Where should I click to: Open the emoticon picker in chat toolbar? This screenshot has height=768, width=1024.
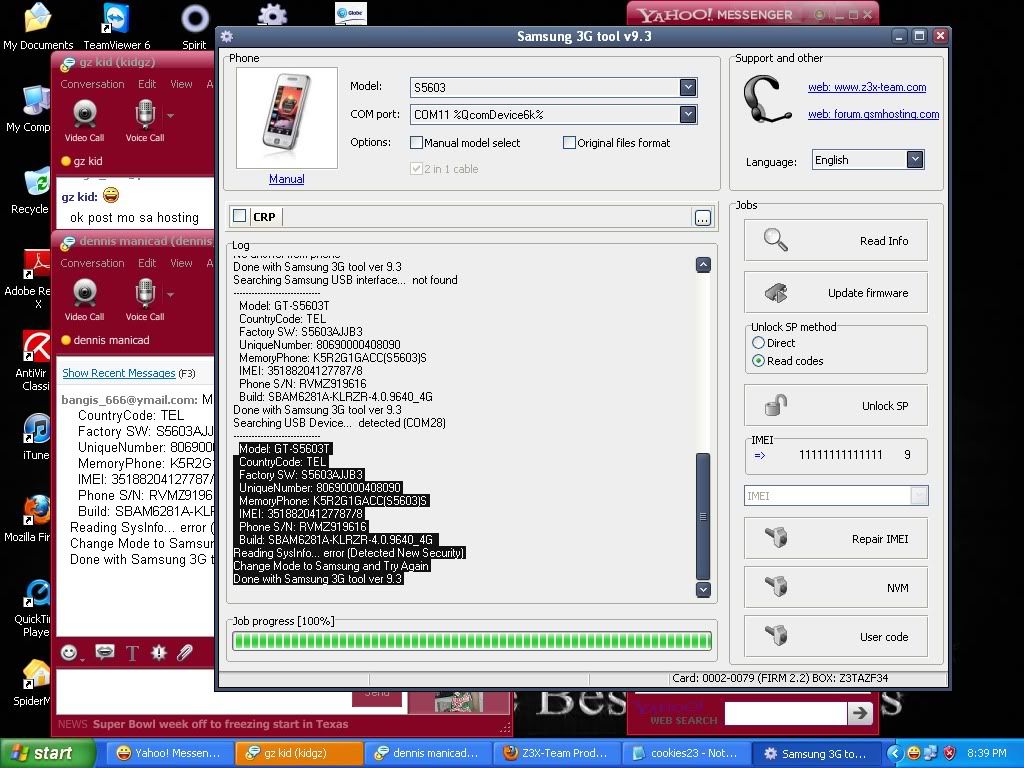click(70, 652)
